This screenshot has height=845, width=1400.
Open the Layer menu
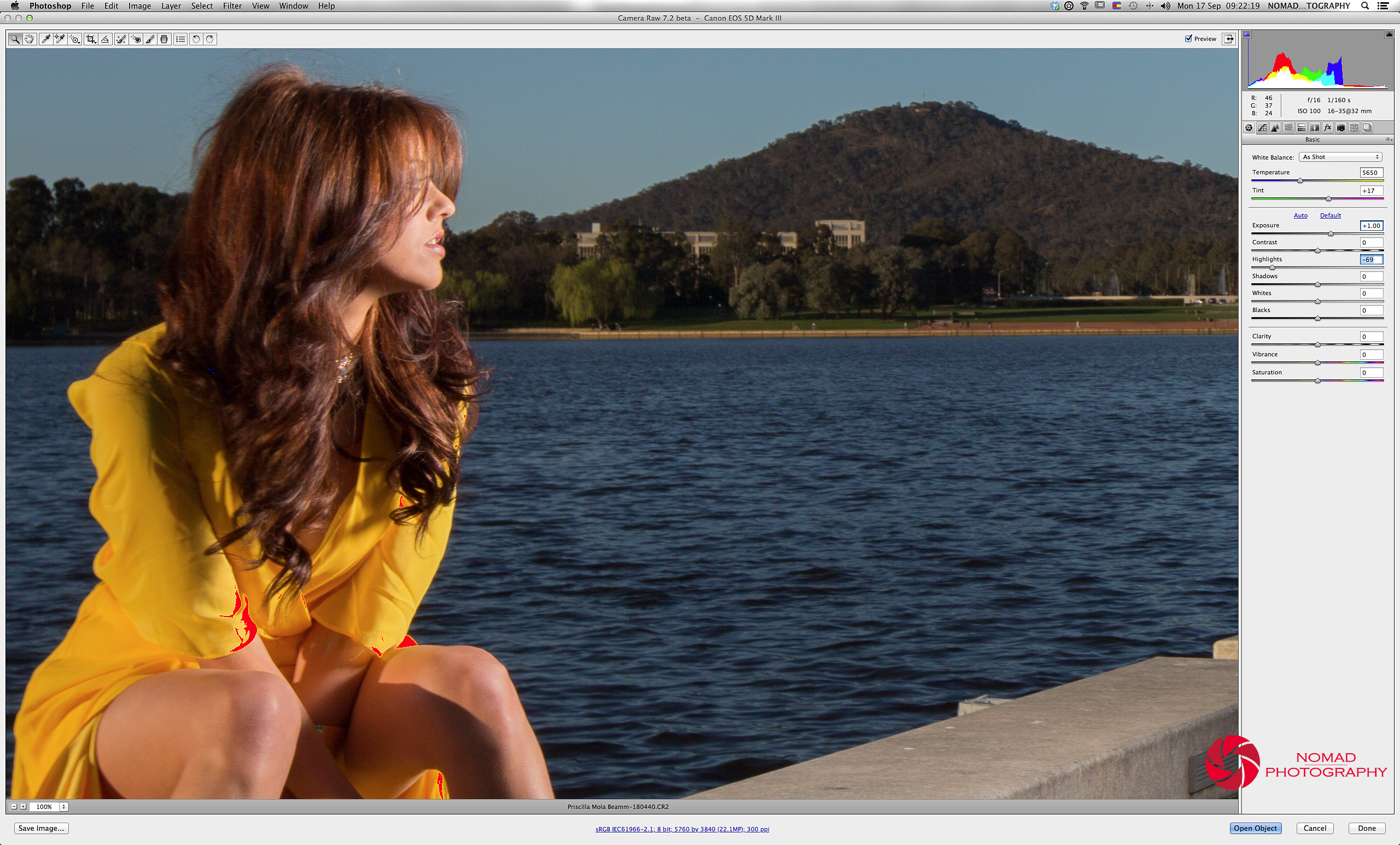coord(171,5)
